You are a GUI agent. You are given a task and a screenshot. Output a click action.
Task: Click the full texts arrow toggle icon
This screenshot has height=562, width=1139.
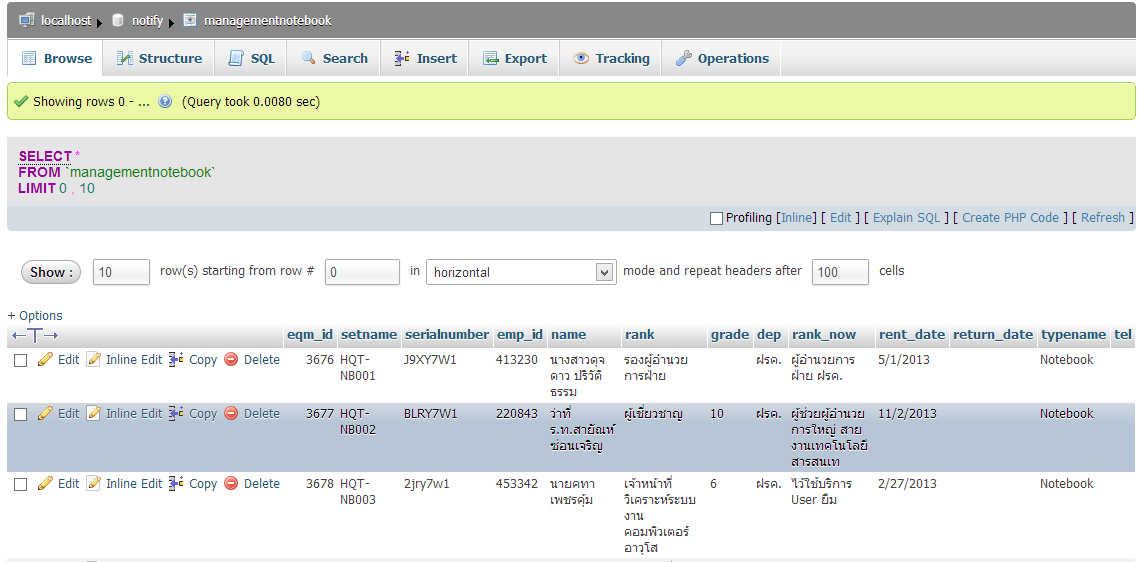point(35,335)
